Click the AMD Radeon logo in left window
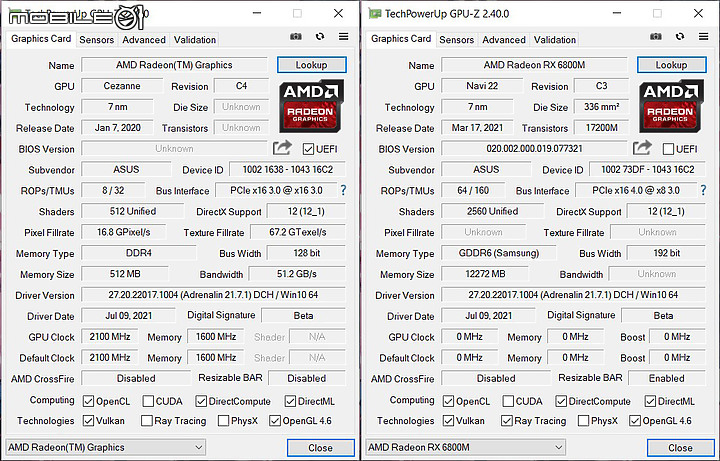The height and width of the screenshot is (461, 720). tap(311, 106)
